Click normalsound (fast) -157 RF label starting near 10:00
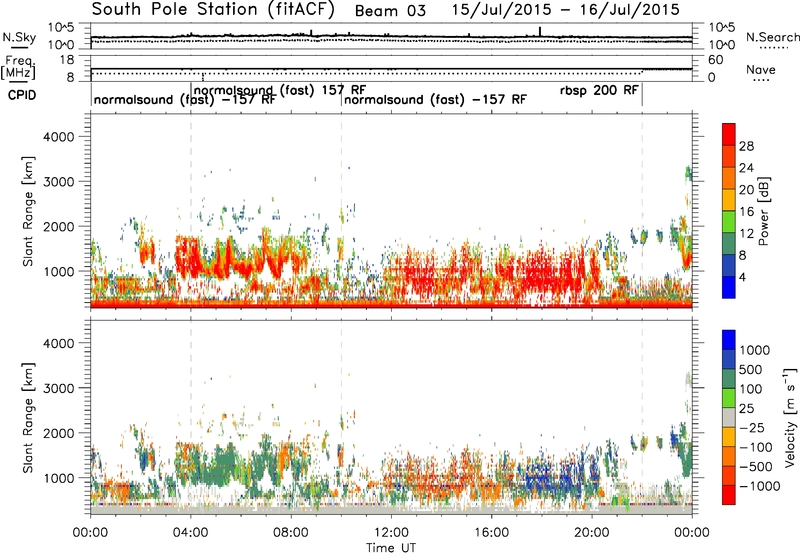This screenshot has height=554, width=800. [435, 99]
